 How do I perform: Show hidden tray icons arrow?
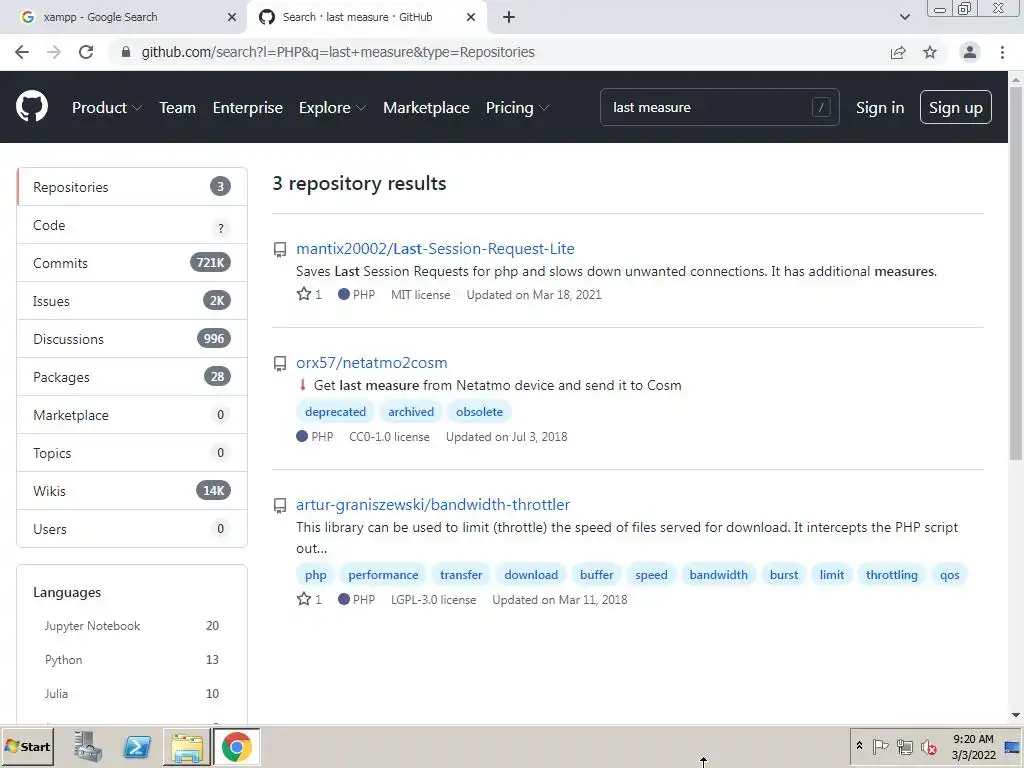(x=859, y=746)
